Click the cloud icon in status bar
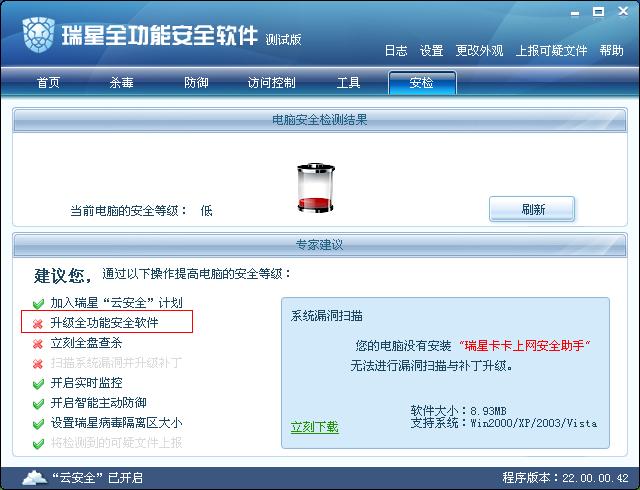This screenshot has width=640, height=490. 34,477
